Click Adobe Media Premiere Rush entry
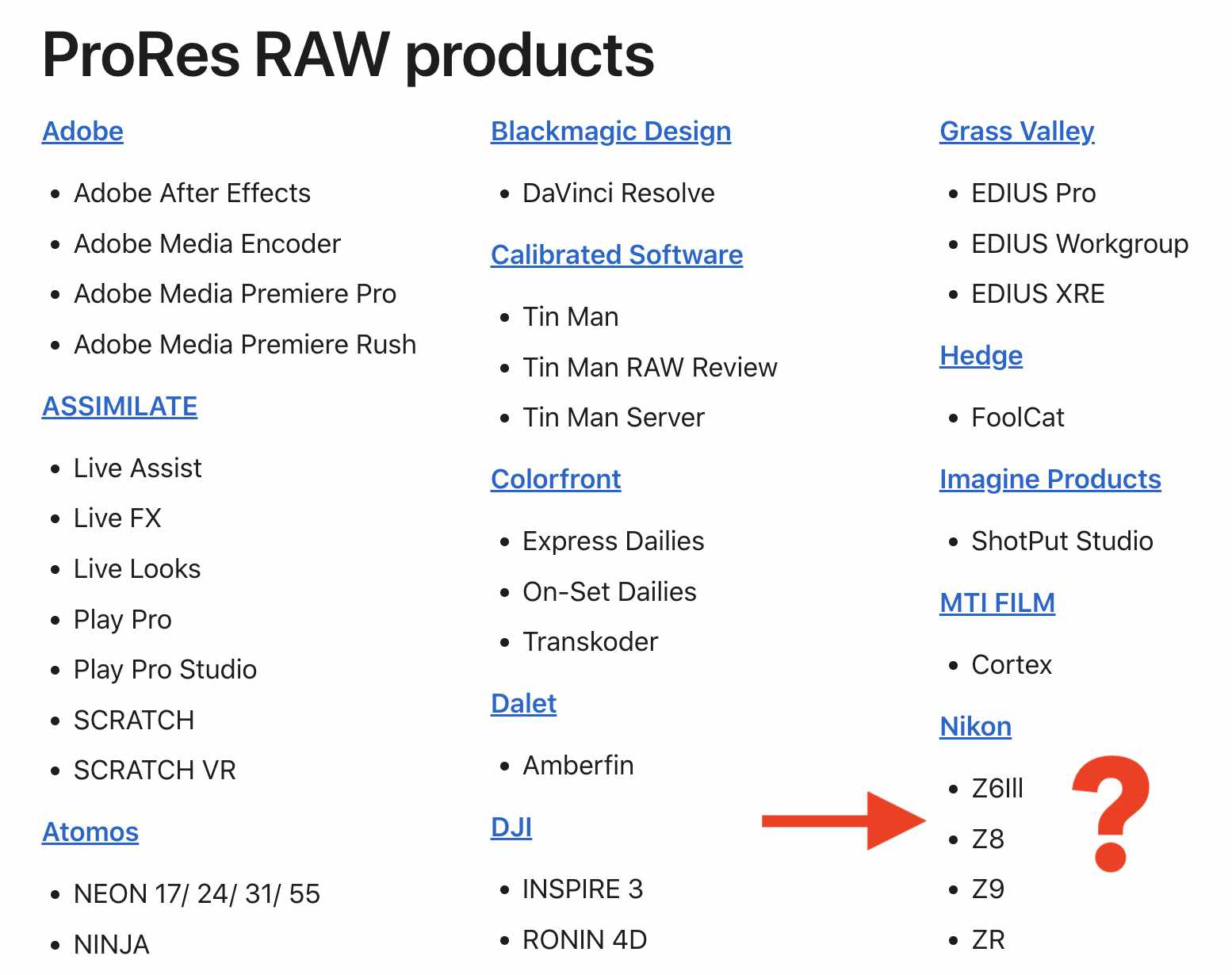The width and height of the screenshot is (1232, 975). [x=245, y=345]
